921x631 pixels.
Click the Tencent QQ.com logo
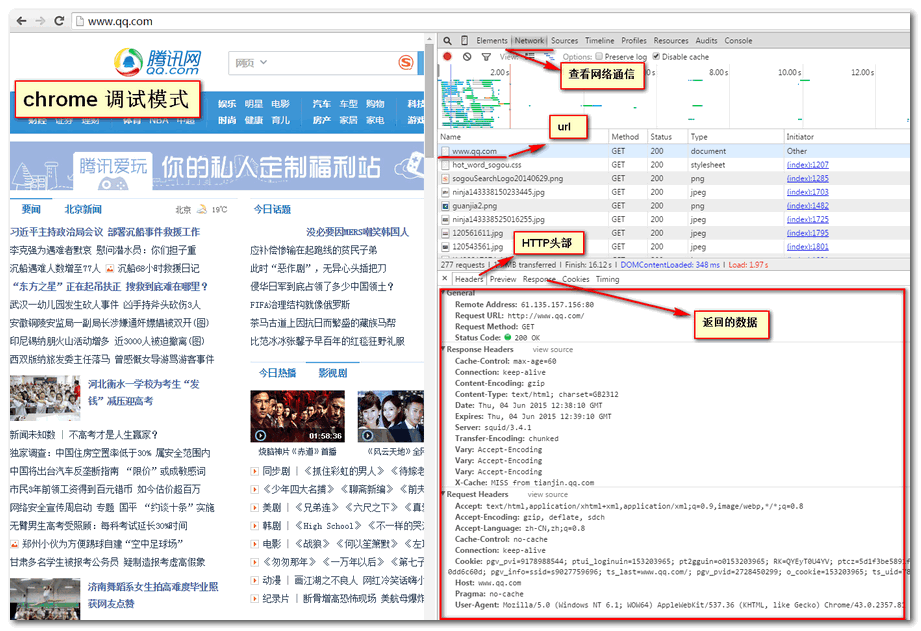157,62
